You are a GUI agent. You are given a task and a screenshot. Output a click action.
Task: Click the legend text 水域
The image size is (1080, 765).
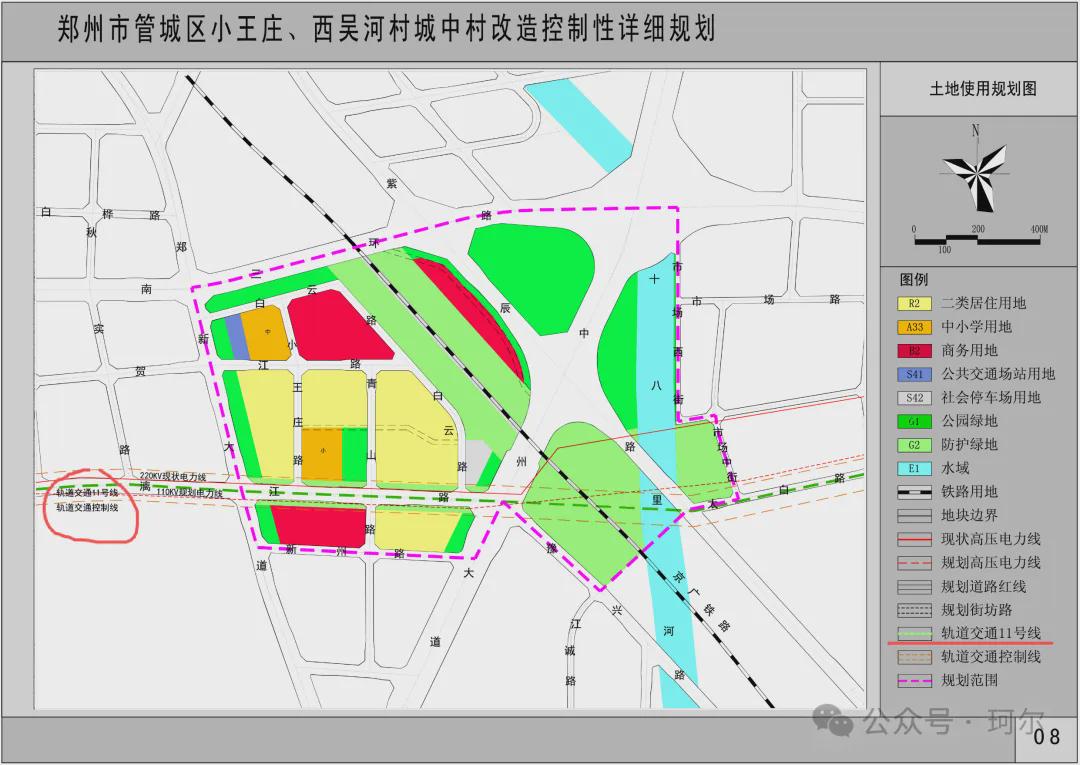click(955, 468)
